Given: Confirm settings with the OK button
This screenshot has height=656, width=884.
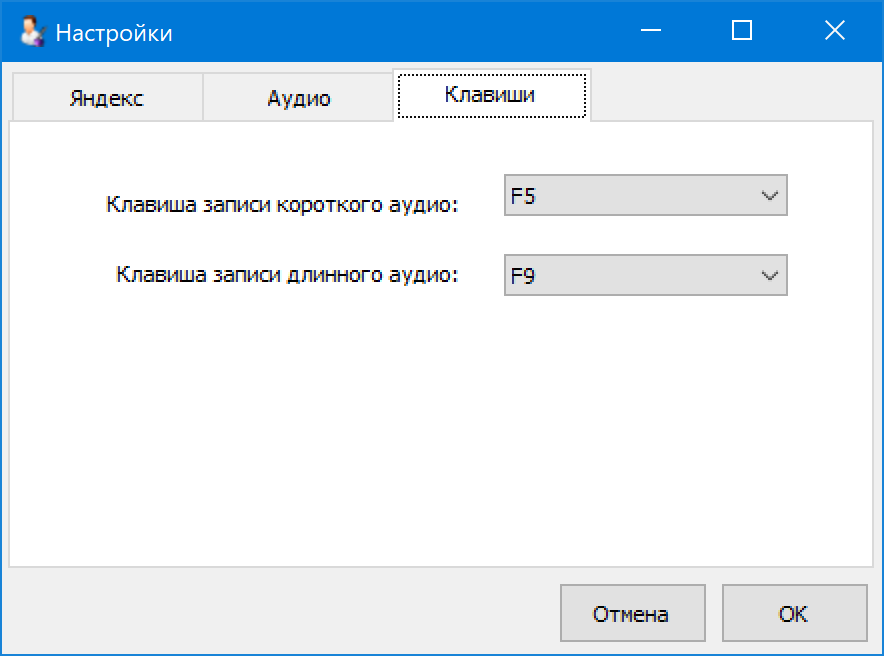Looking at the screenshot, I should (x=793, y=613).
